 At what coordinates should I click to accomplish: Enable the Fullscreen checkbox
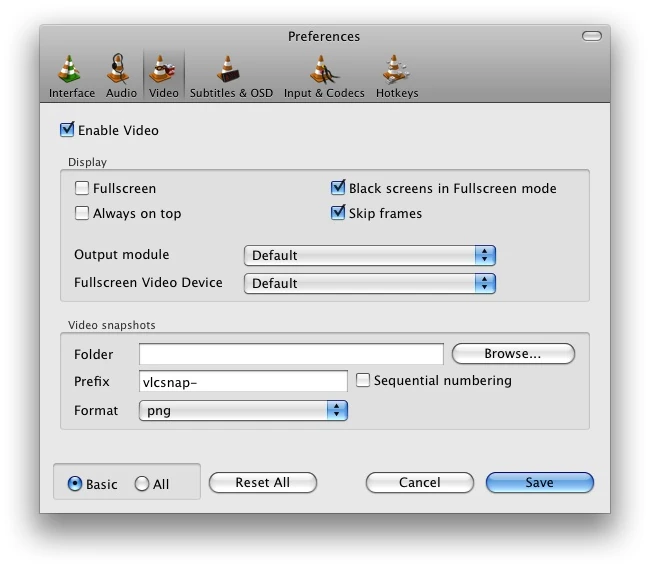tap(82, 188)
